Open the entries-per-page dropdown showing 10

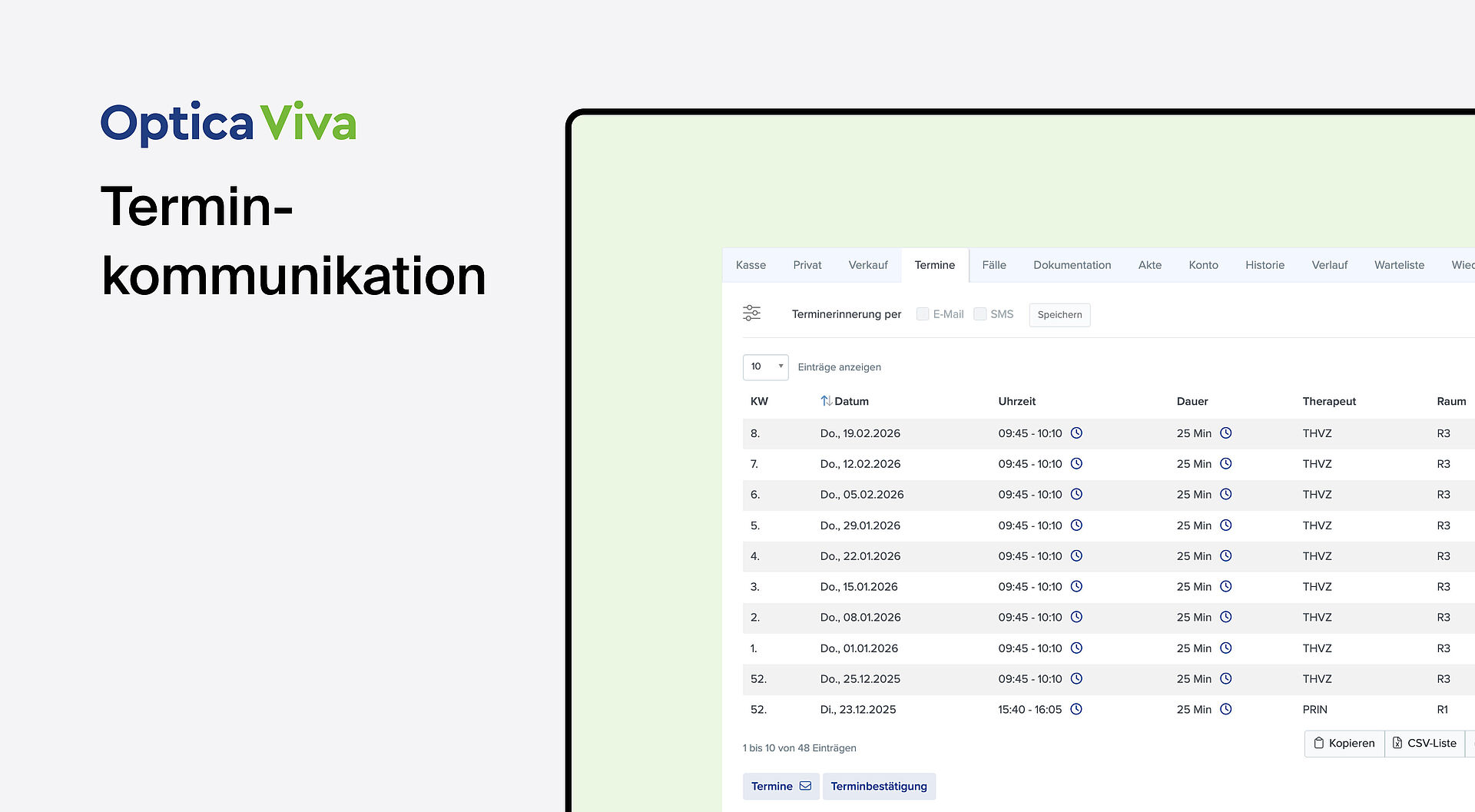765,367
